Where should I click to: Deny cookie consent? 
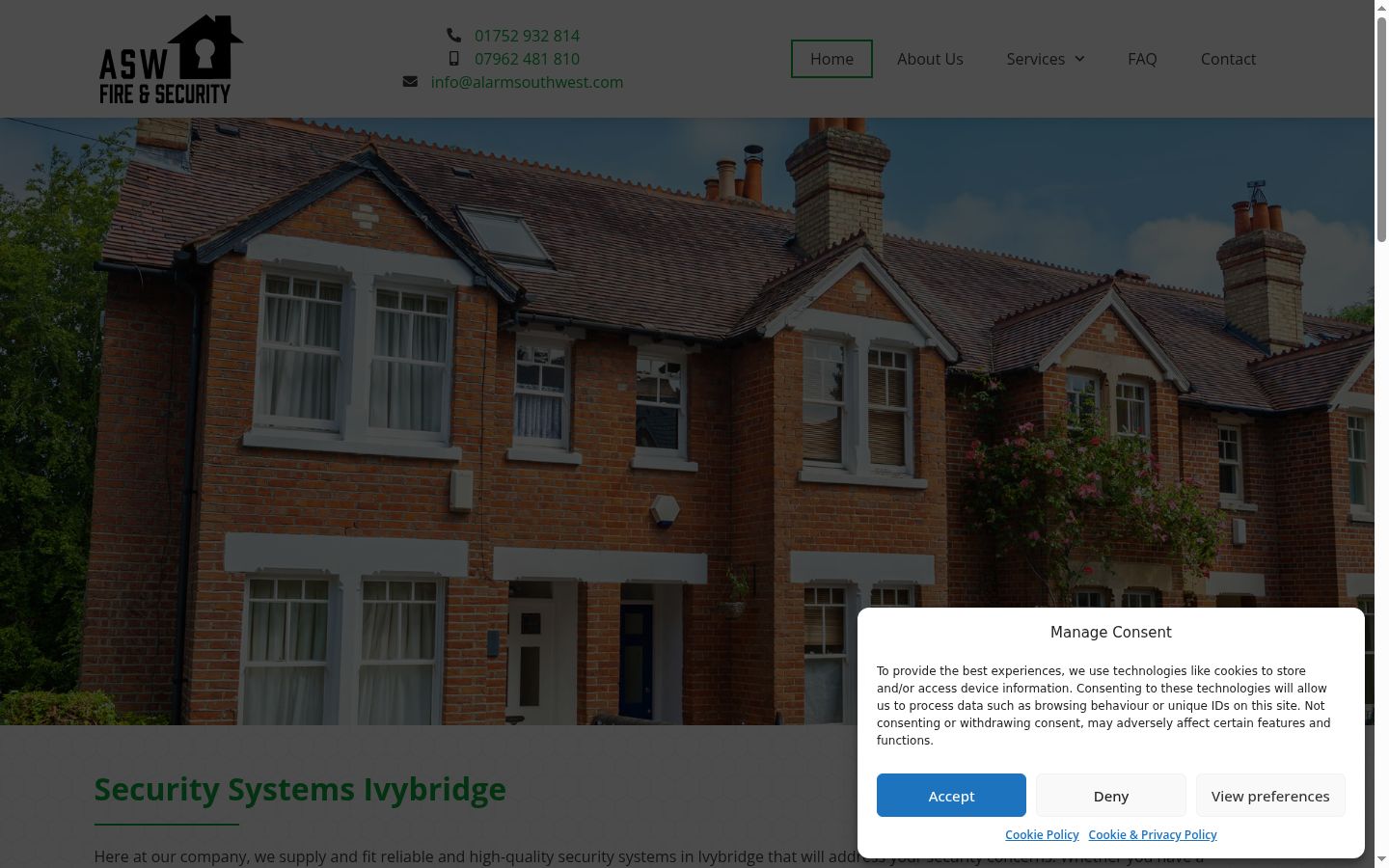point(1111,796)
